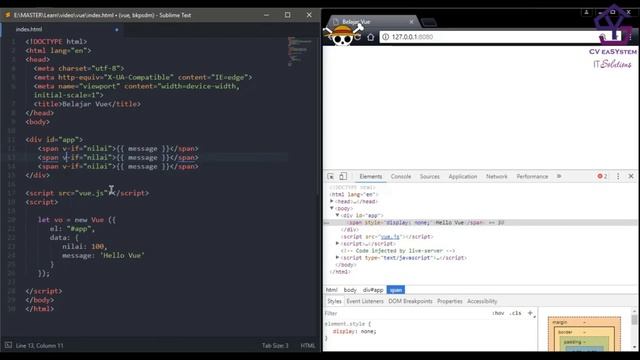
Task: Expand the collapsed inline script node
Action: pos(338,243)
